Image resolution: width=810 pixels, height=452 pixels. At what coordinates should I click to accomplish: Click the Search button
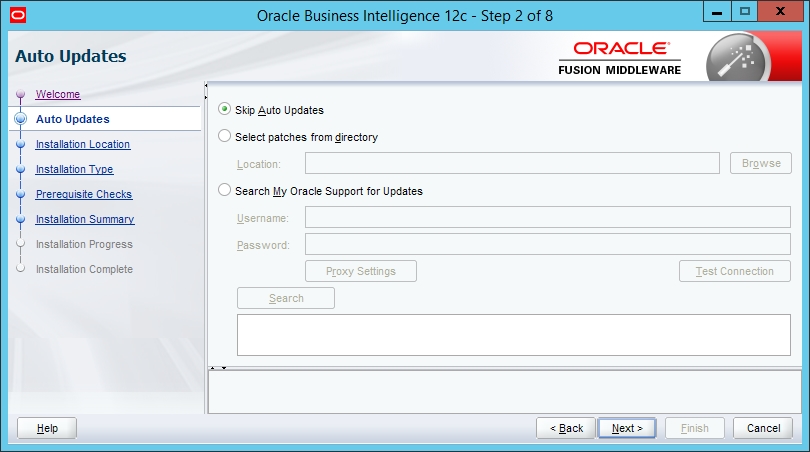pyautogui.click(x=286, y=298)
